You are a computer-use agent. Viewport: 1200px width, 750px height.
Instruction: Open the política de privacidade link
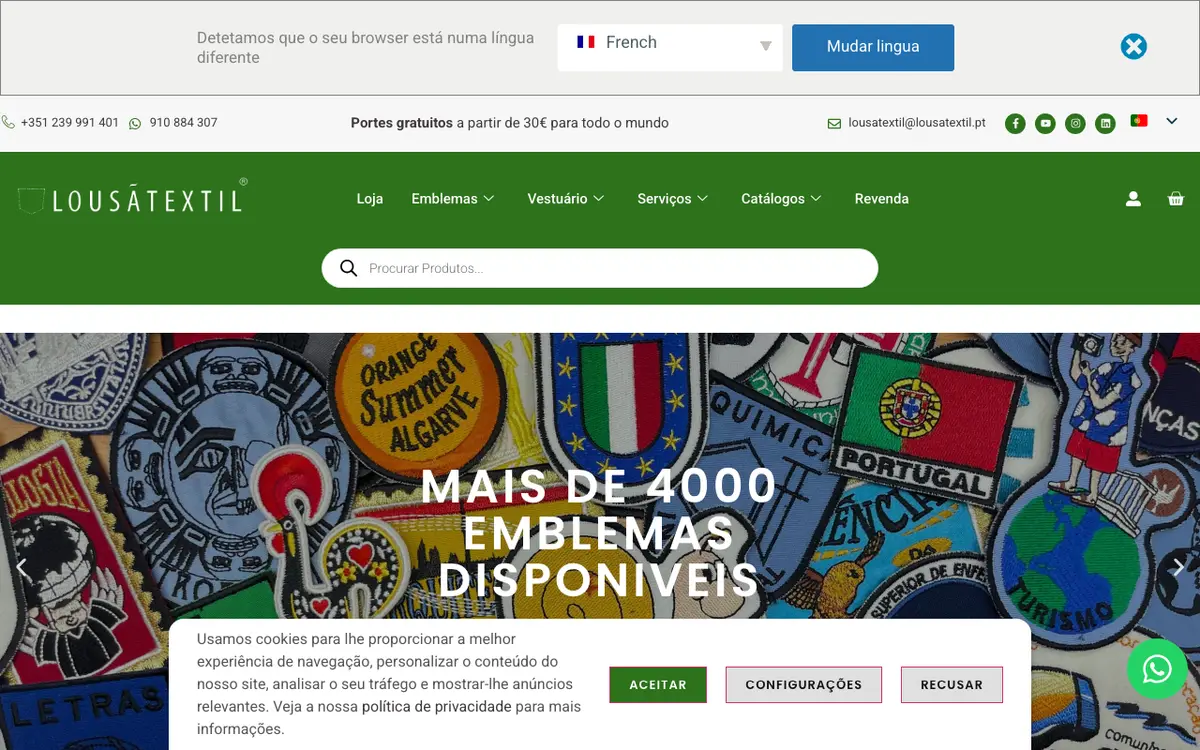coord(437,707)
